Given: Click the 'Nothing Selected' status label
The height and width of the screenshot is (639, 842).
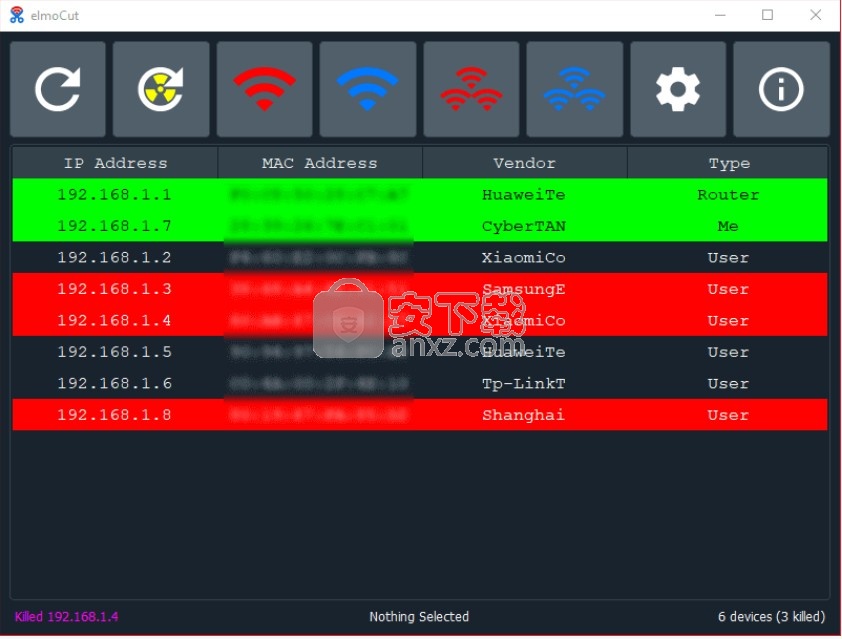Looking at the screenshot, I should (x=419, y=616).
